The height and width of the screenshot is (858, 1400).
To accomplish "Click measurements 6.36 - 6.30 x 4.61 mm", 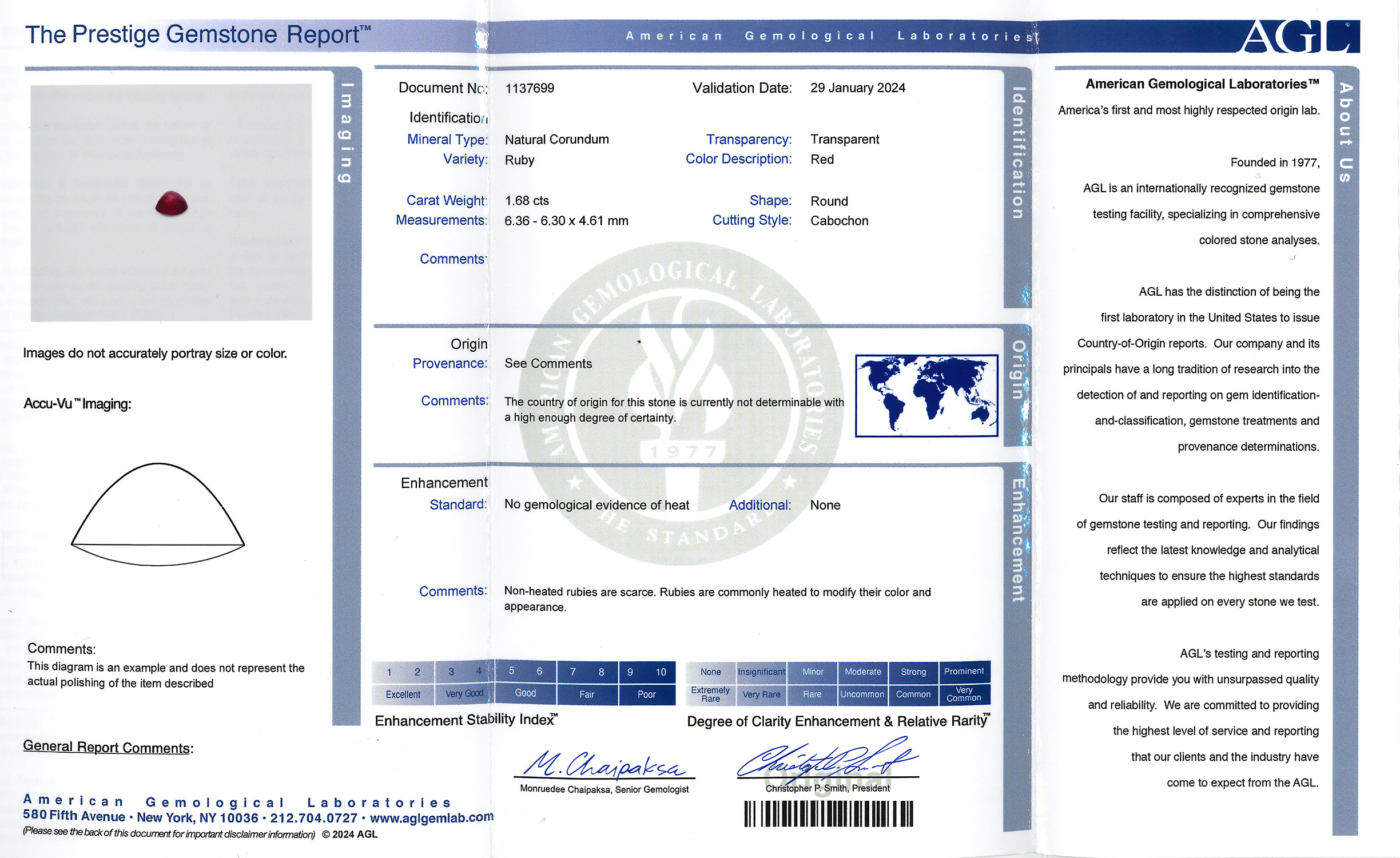I will (566, 221).
